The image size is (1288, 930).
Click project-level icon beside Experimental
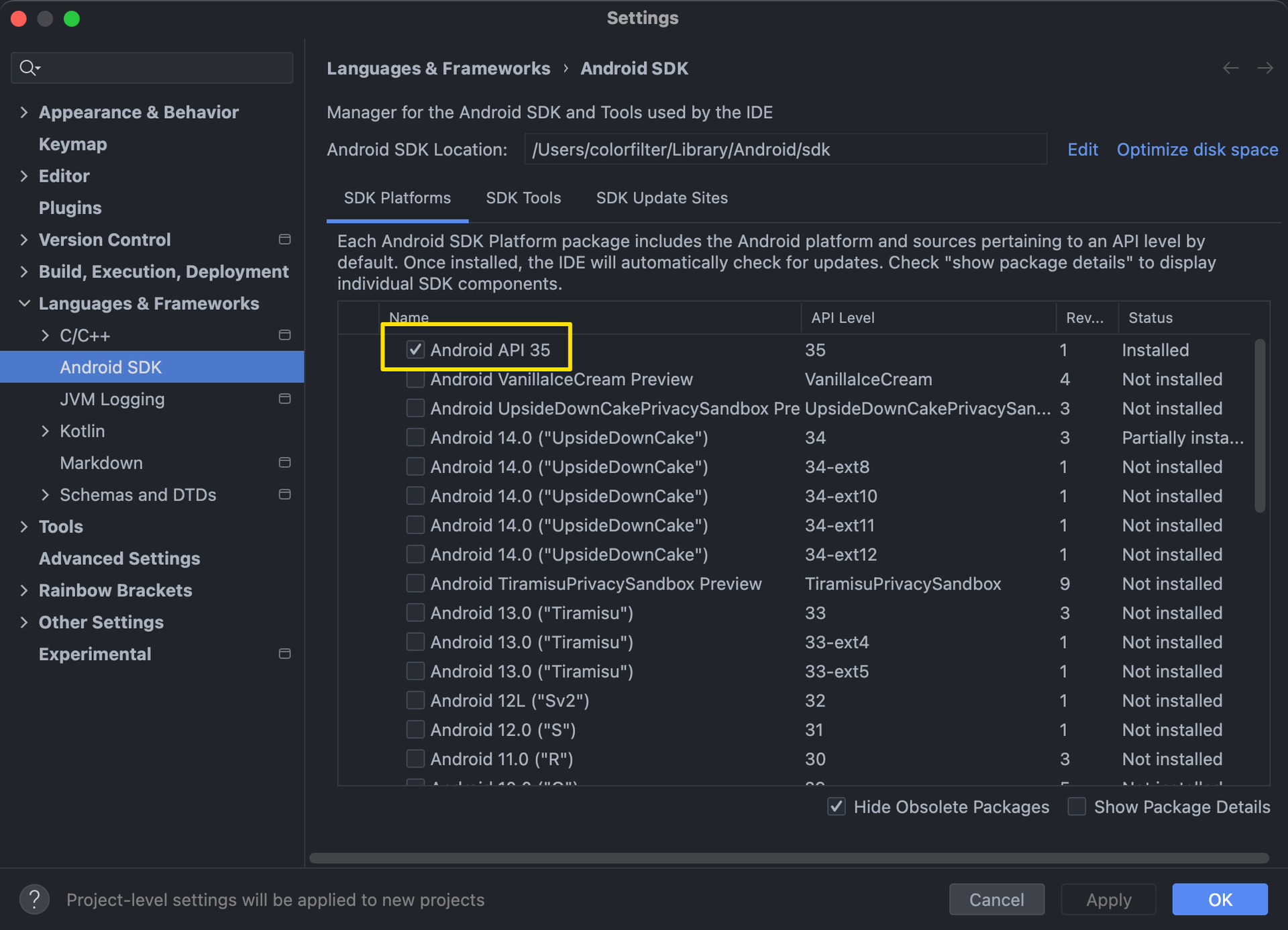pos(284,654)
